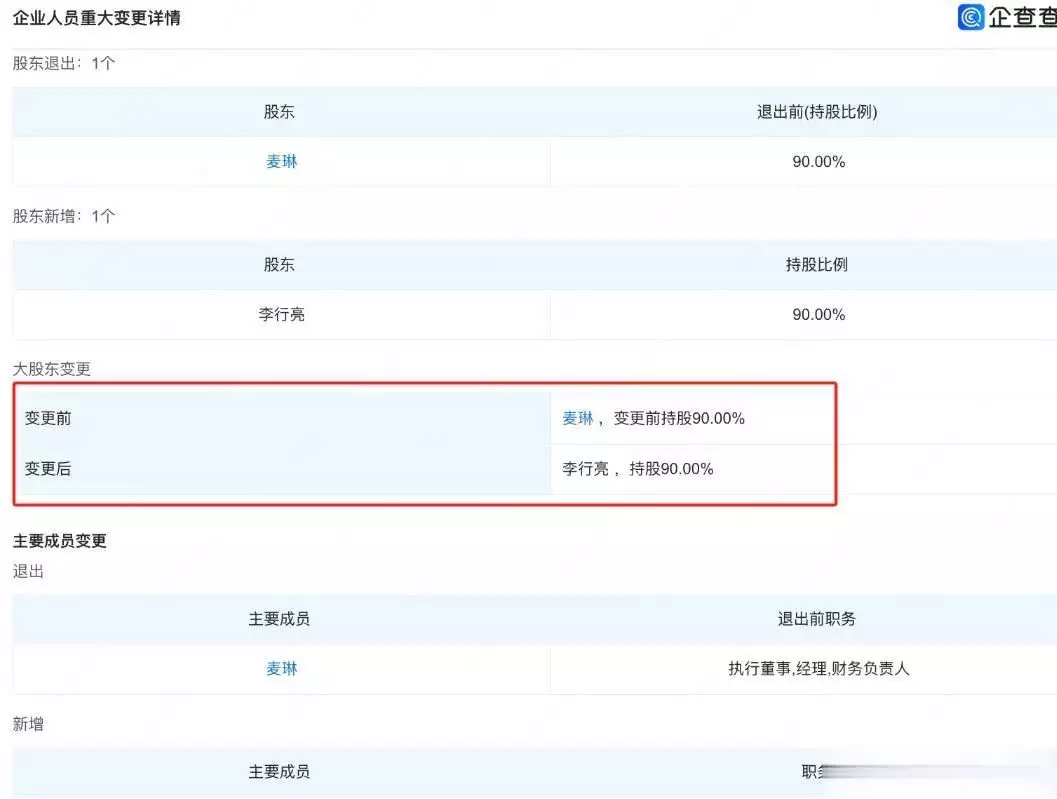Click 90.00% in the 李行亮 shareholder row
This screenshot has height=799, width=1057.
pyautogui.click(x=818, y=315)
